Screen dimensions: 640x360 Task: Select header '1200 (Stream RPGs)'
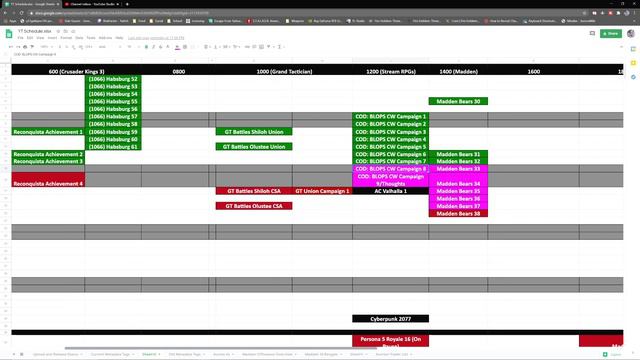click(391, 71)
